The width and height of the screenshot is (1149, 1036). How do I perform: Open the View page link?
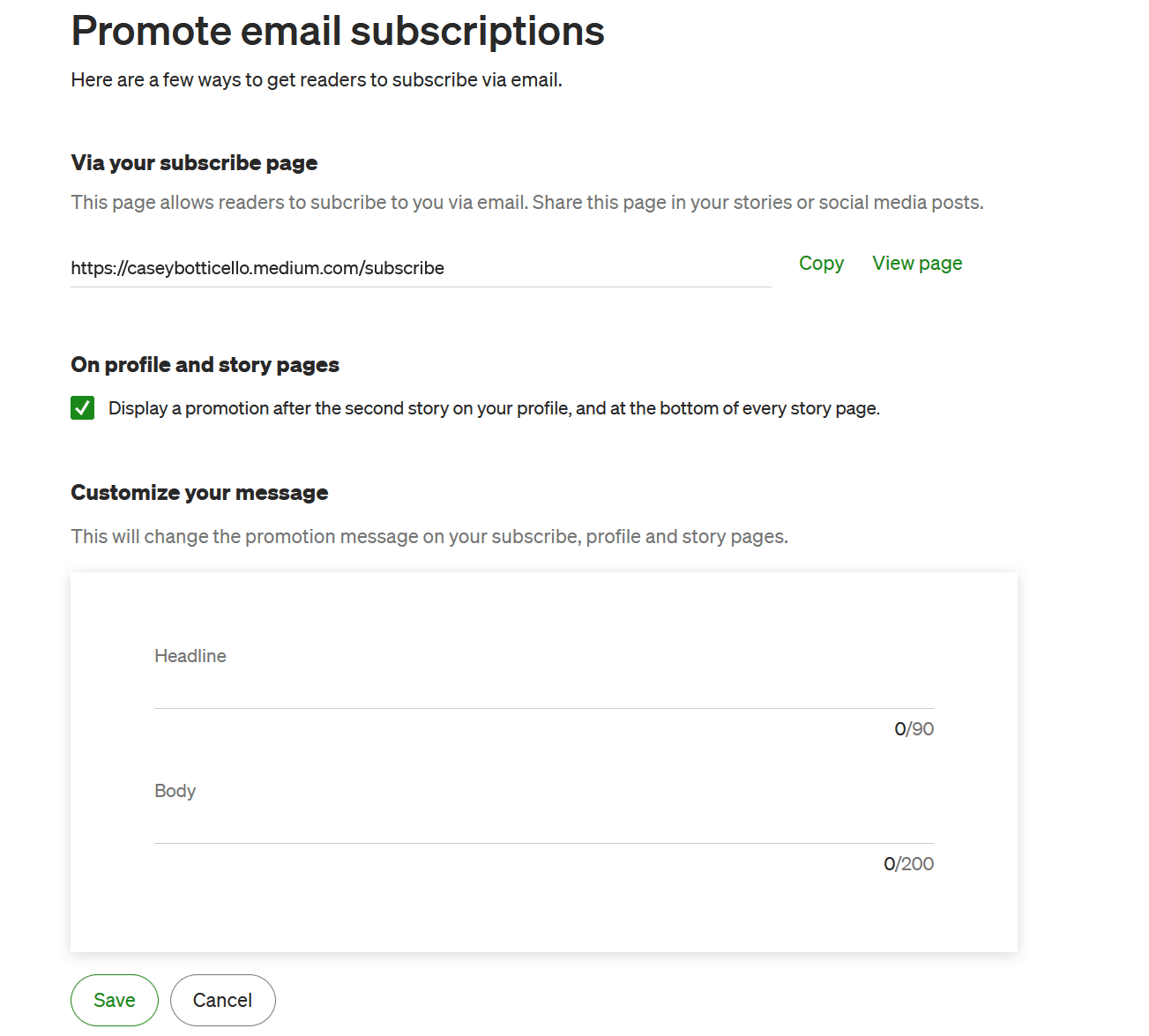pos(917,264)
